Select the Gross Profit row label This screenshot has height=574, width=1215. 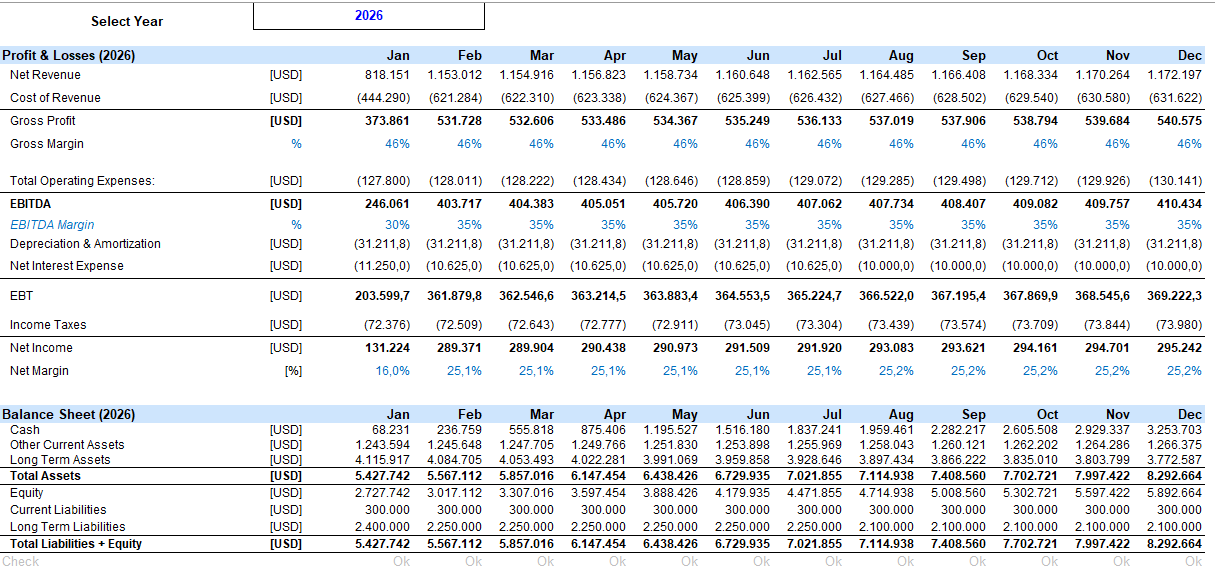43,121
